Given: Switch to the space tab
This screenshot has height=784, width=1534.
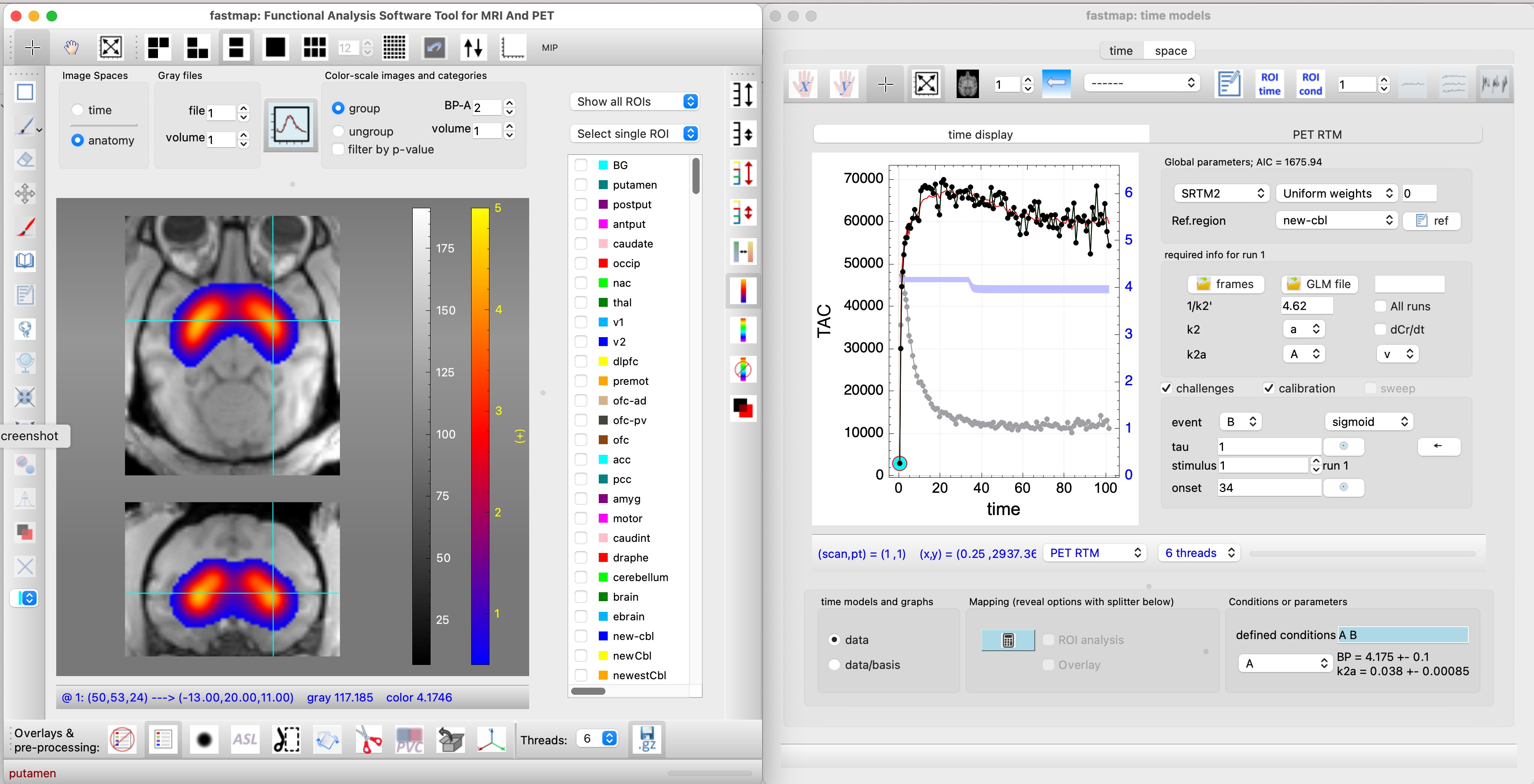Looking at the screenshot, I should click(1170, 50).
